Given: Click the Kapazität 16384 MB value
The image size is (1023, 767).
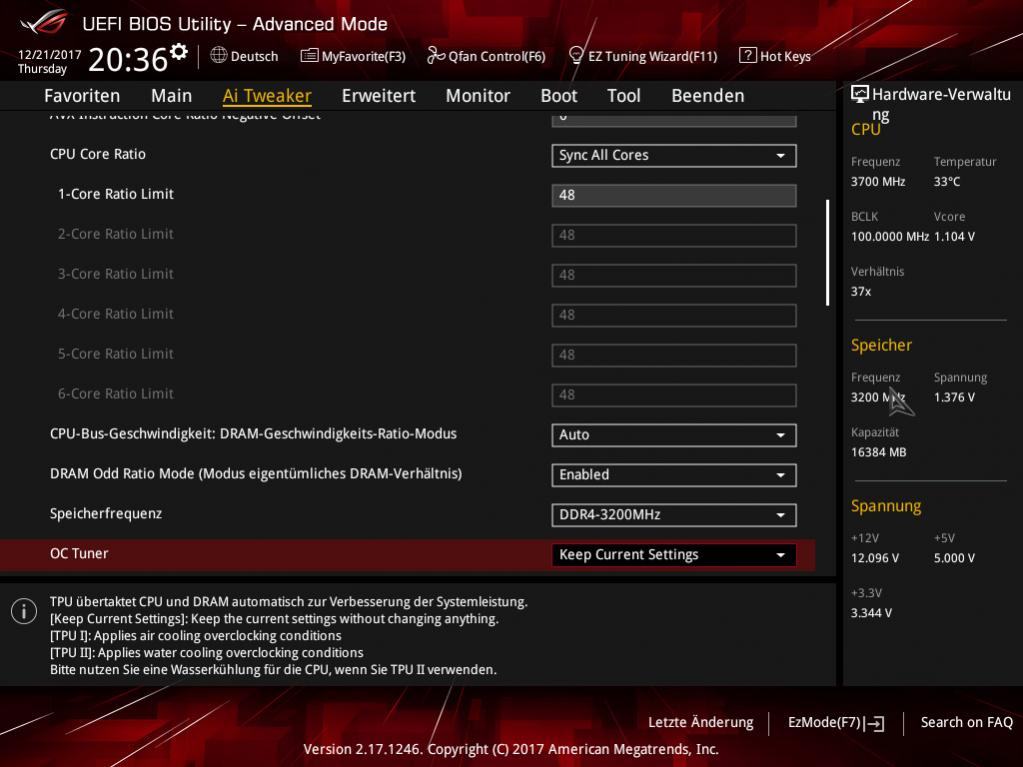Looking at the screenshot, I should click(x=879, y=453).
